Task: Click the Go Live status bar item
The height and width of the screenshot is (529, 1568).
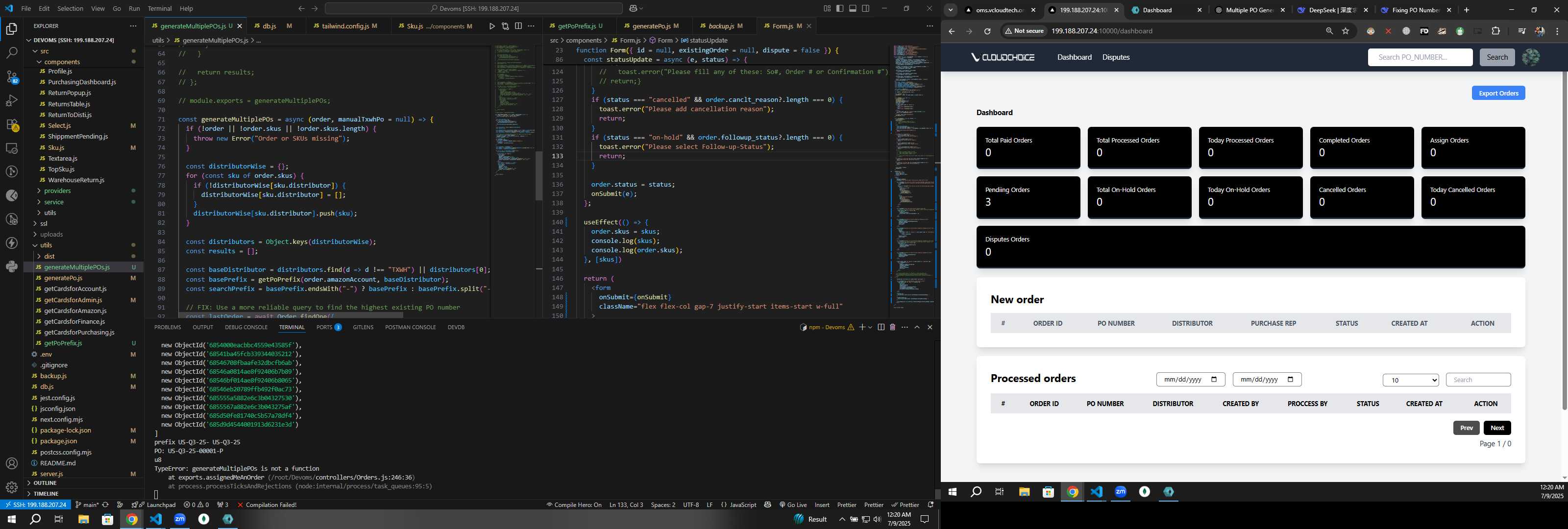Action: tap(793, 505)
